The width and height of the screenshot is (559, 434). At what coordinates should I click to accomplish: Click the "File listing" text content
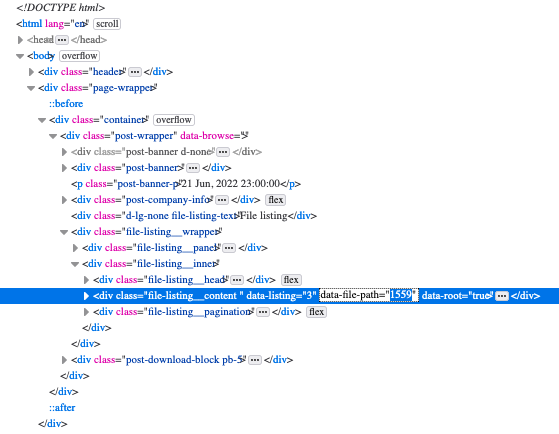[x=263, y=216]
